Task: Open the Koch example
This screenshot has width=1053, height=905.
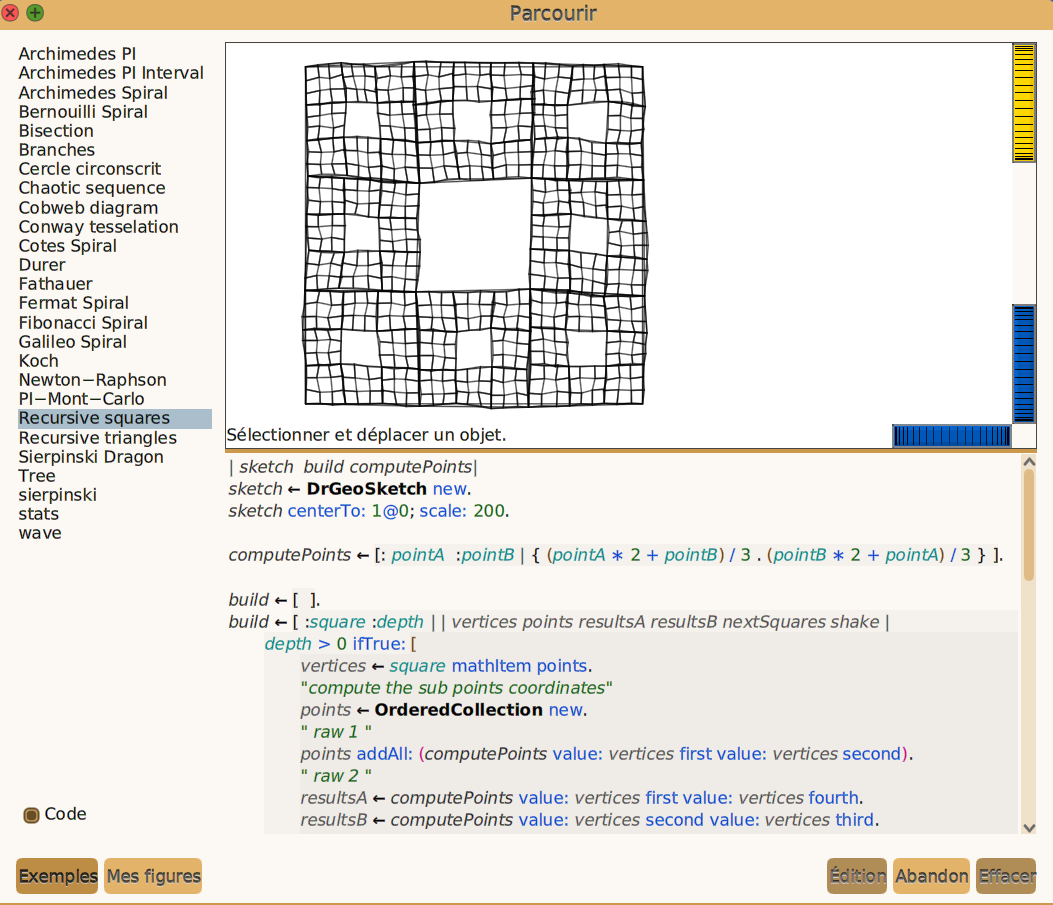Action: click(38, 361)
